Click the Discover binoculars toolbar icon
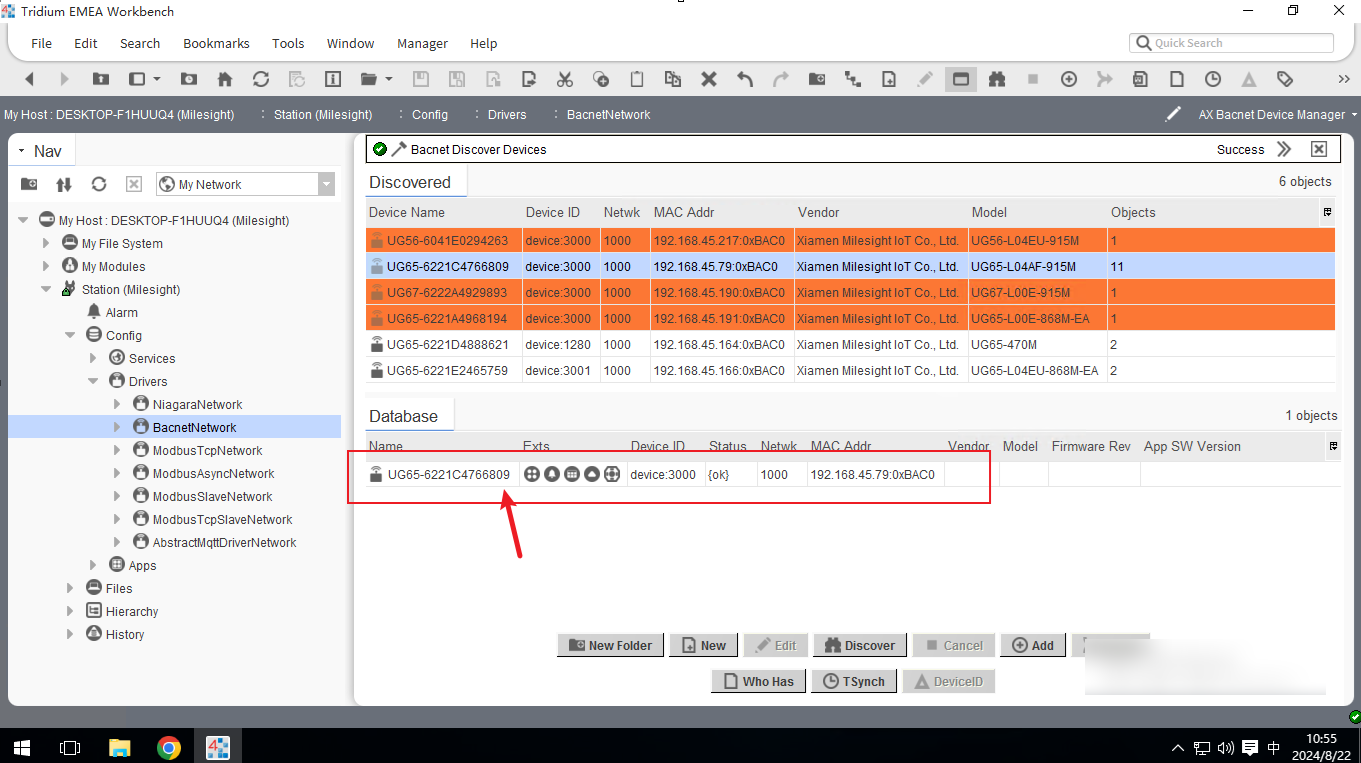Screen dimensions: 1361x763 [x=997, y=79]
